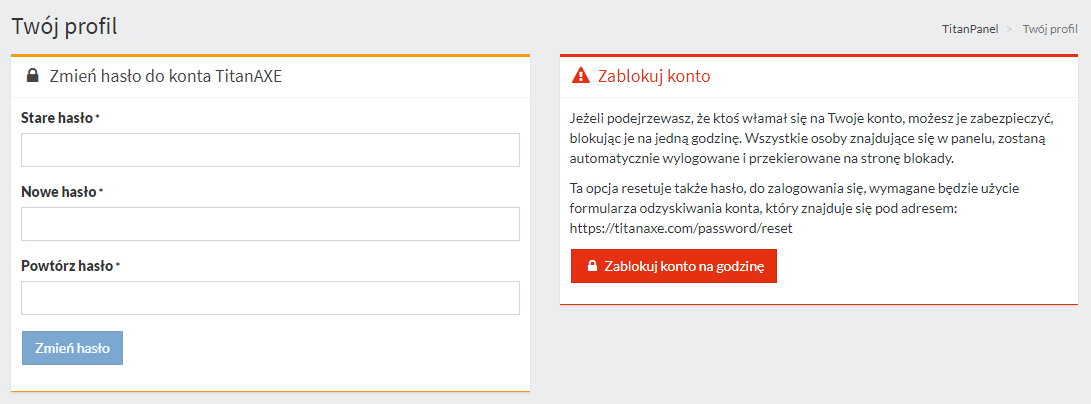
Task: Focus the Stare hasło input field
Action: coord(270,150)
